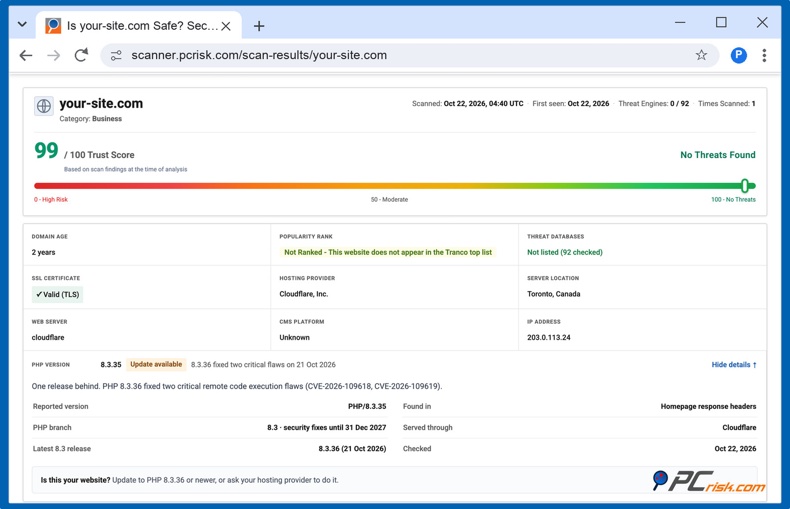Image resolution: width=790 pixels, height=509 pixels.
Task: Select the 'Is your-site.com Safe?' tab
Action: pos(139,25)
